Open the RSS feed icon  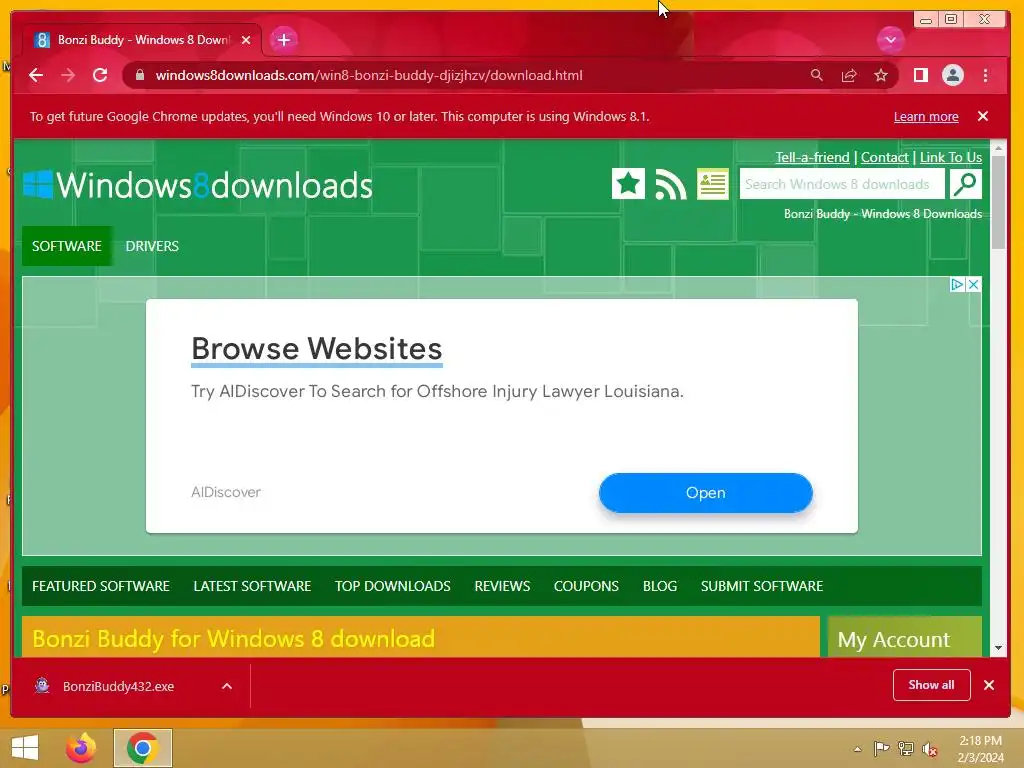pyautogui.click(x=671, y=184)
